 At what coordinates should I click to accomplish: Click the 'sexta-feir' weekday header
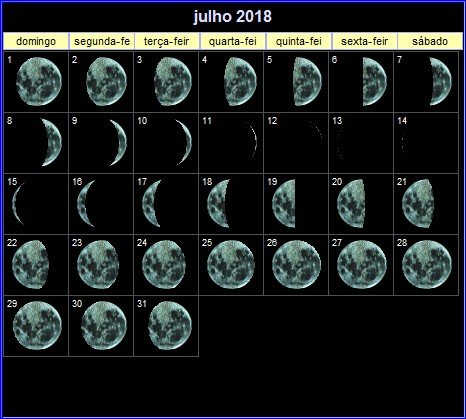pyautogui.click(x=365, y=41)
